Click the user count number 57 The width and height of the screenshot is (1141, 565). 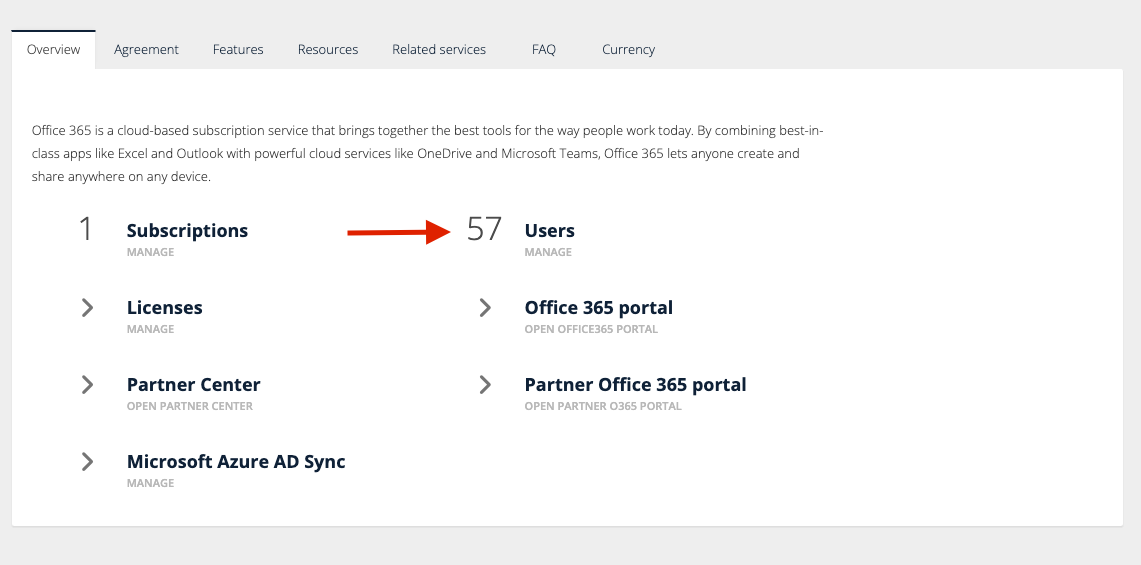pos(484,230)
